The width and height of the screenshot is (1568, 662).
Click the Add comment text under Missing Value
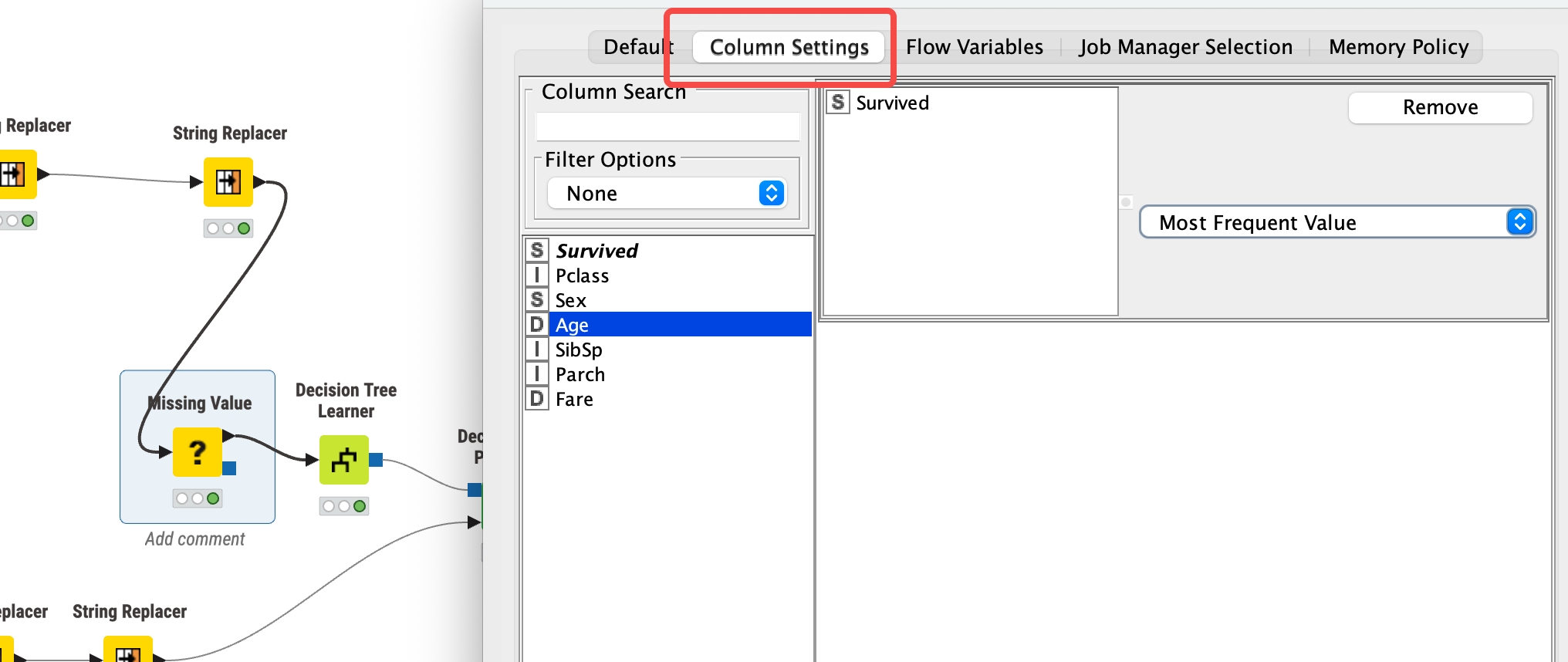click(x=195, y=539)
